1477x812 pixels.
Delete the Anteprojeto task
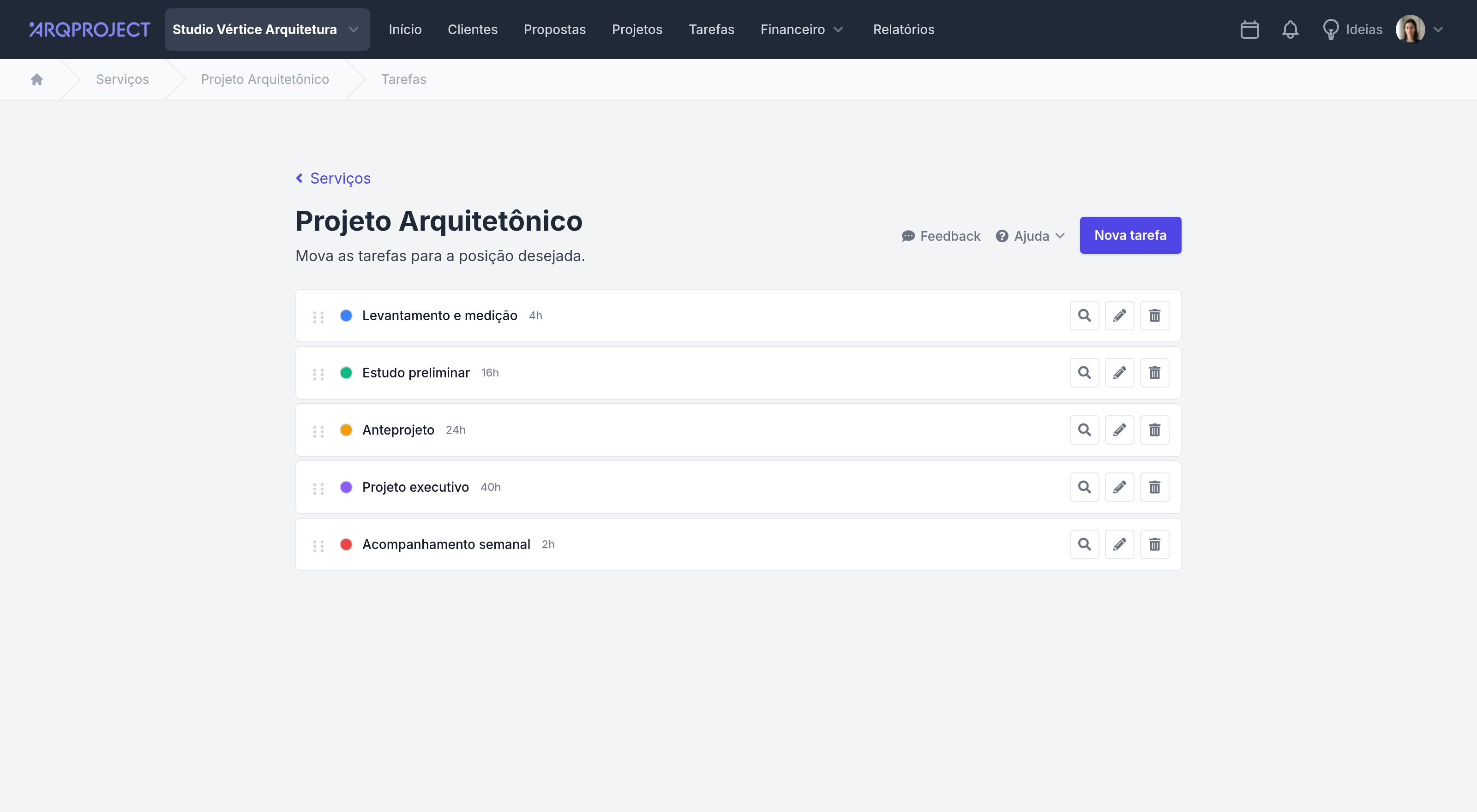pos(1154,430)
